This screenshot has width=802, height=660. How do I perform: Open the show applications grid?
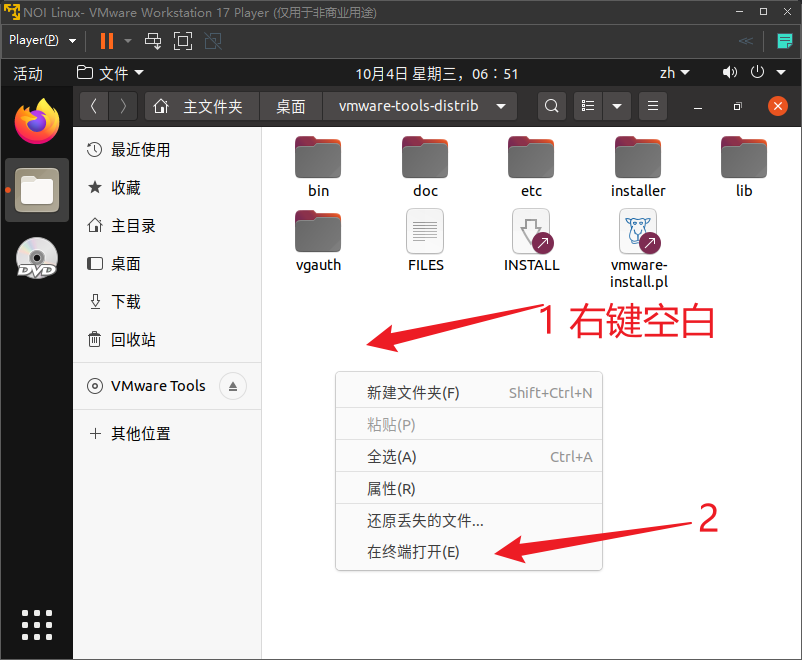[37, 623]
